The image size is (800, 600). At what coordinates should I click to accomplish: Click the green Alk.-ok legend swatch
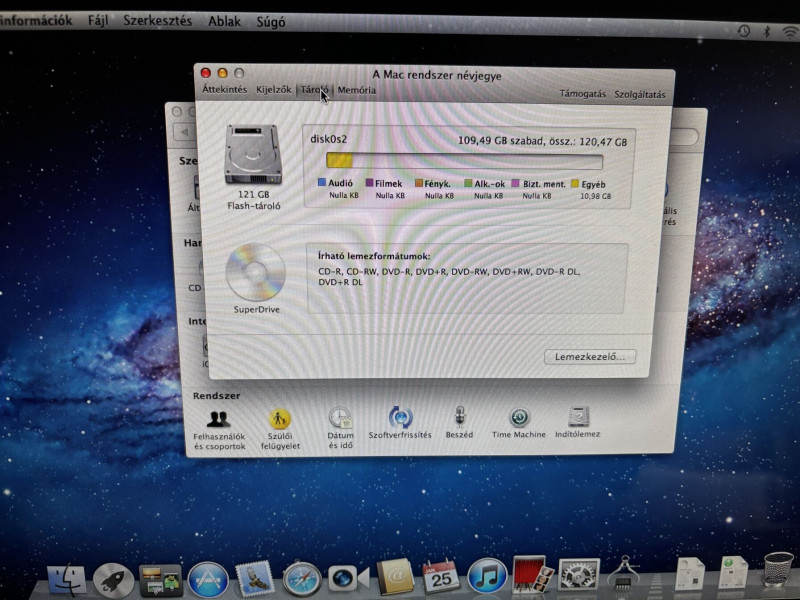point(468,183)
